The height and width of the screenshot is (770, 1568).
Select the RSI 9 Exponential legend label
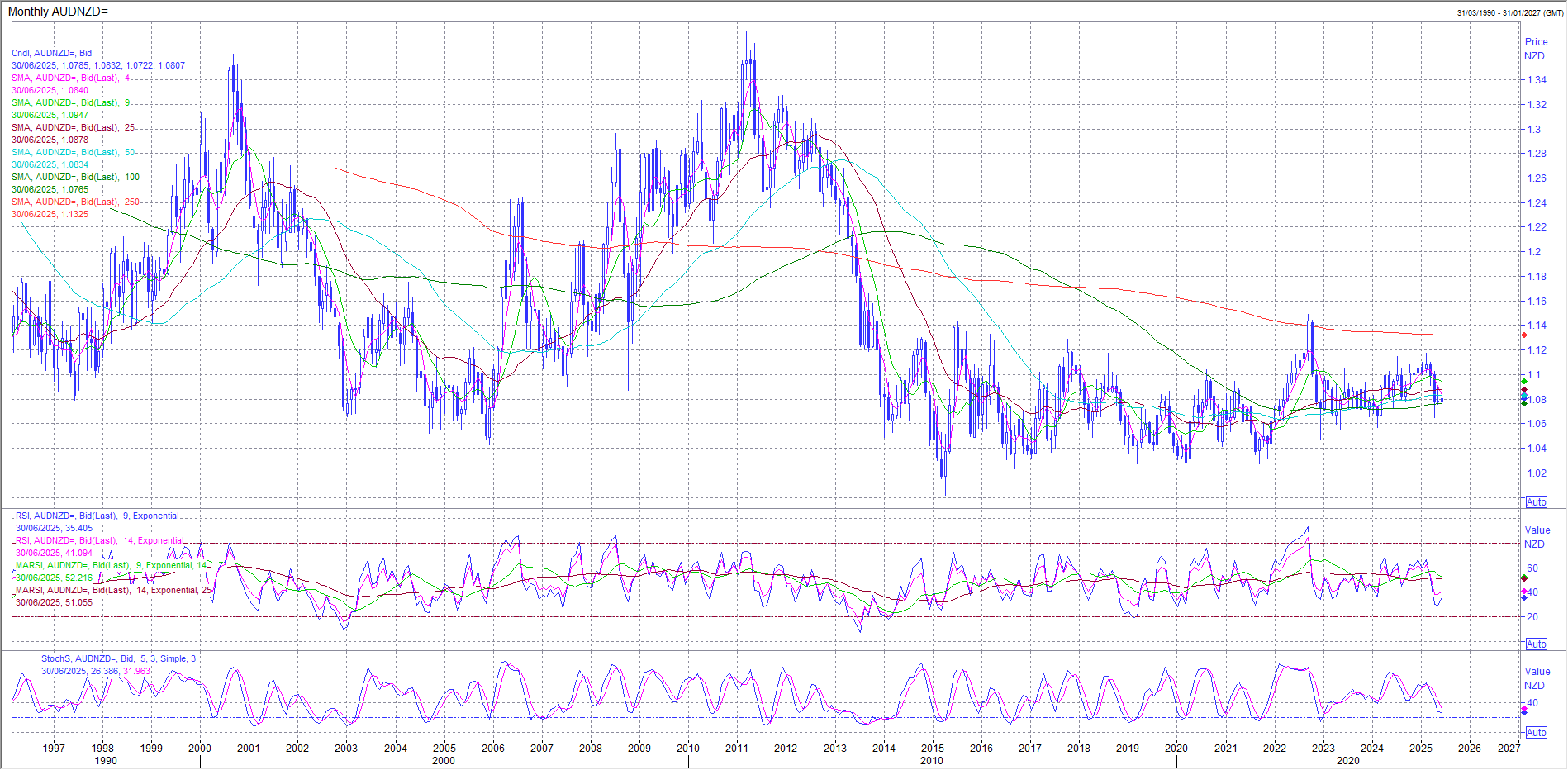(x=97, y=516)
